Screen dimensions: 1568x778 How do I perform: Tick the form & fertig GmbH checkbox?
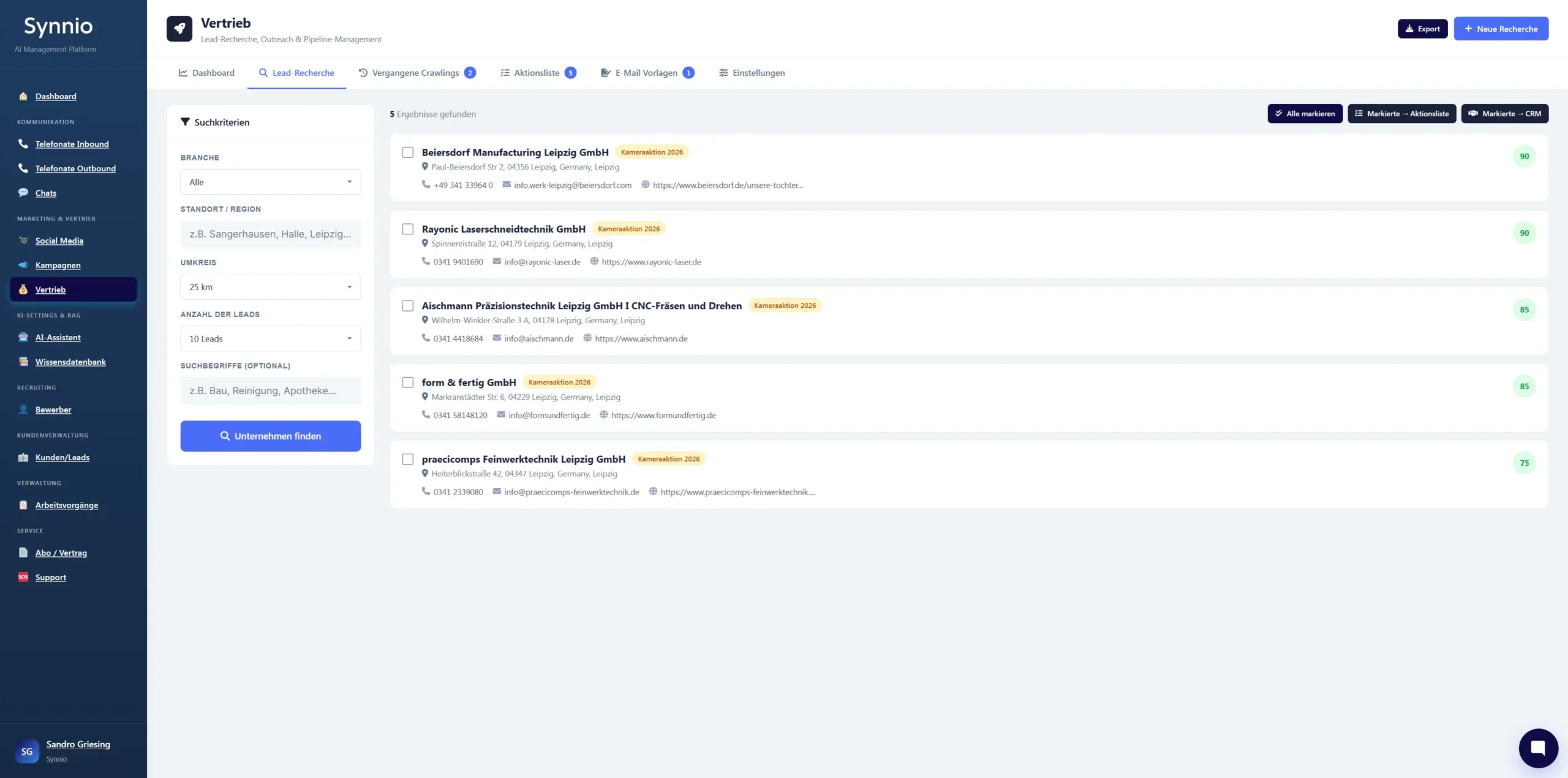tap(408, 383)
